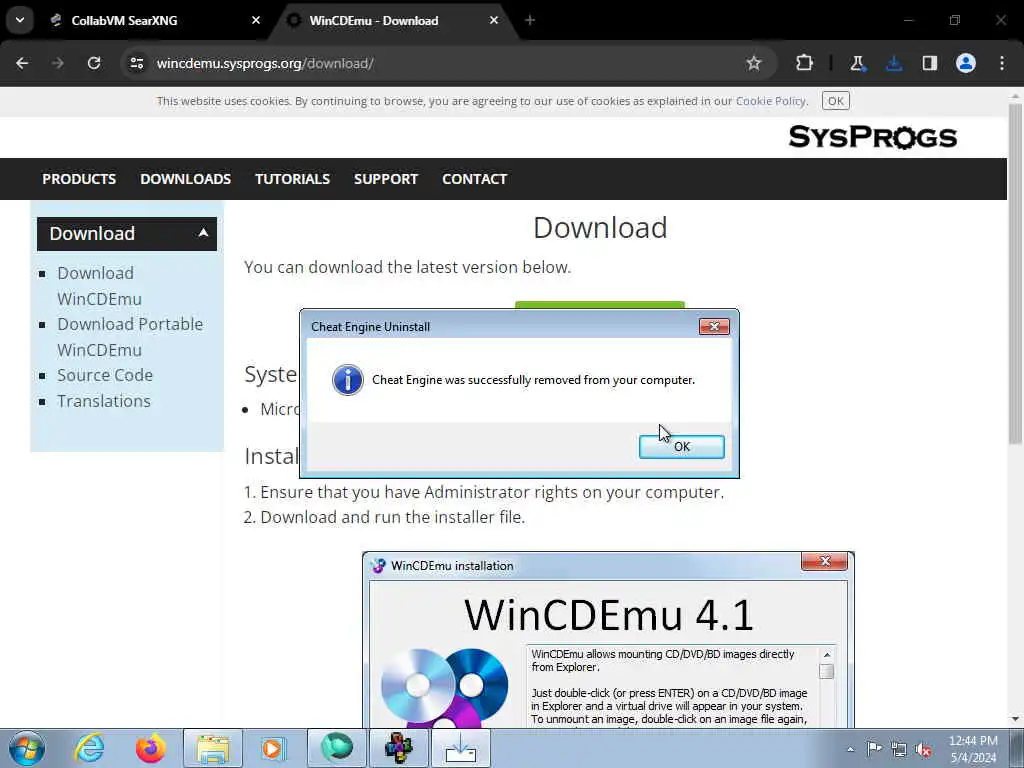1024x768 pixels.
Task: Click the address bar URL
Action: [x=265, y=63]
